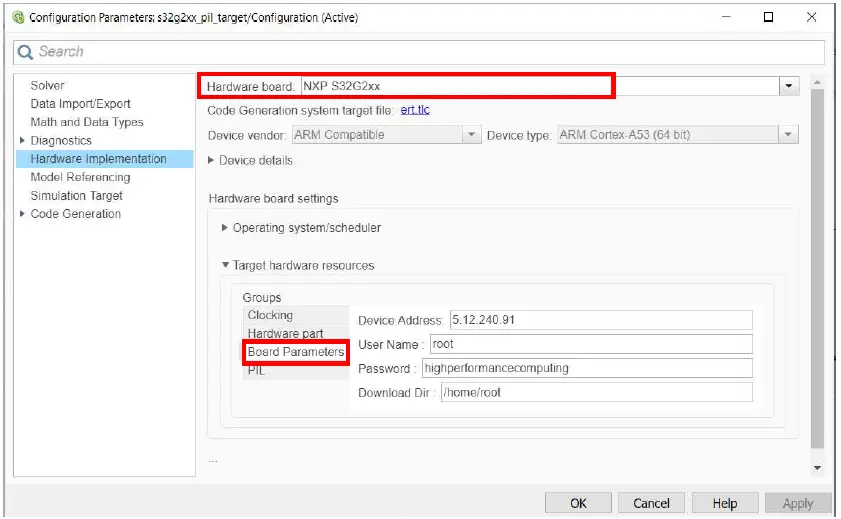Click the Hardware board settings heading
The image size is (841, 519).
274,199
